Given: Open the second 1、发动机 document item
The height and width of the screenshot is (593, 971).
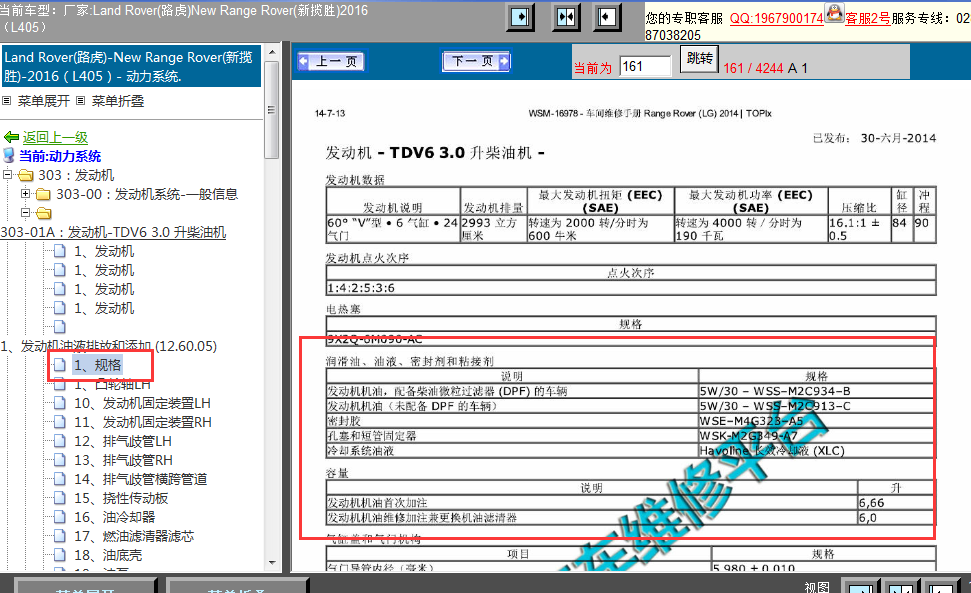Looking at the screenshot, I should pyautogui.click(x=104, y=271).
